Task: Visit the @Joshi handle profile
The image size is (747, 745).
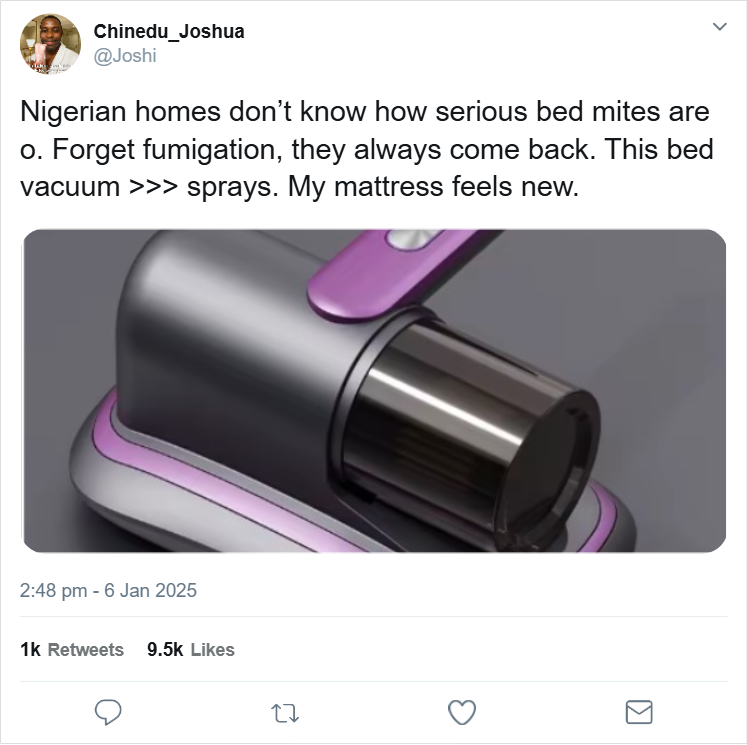Action: pos(125,56)
